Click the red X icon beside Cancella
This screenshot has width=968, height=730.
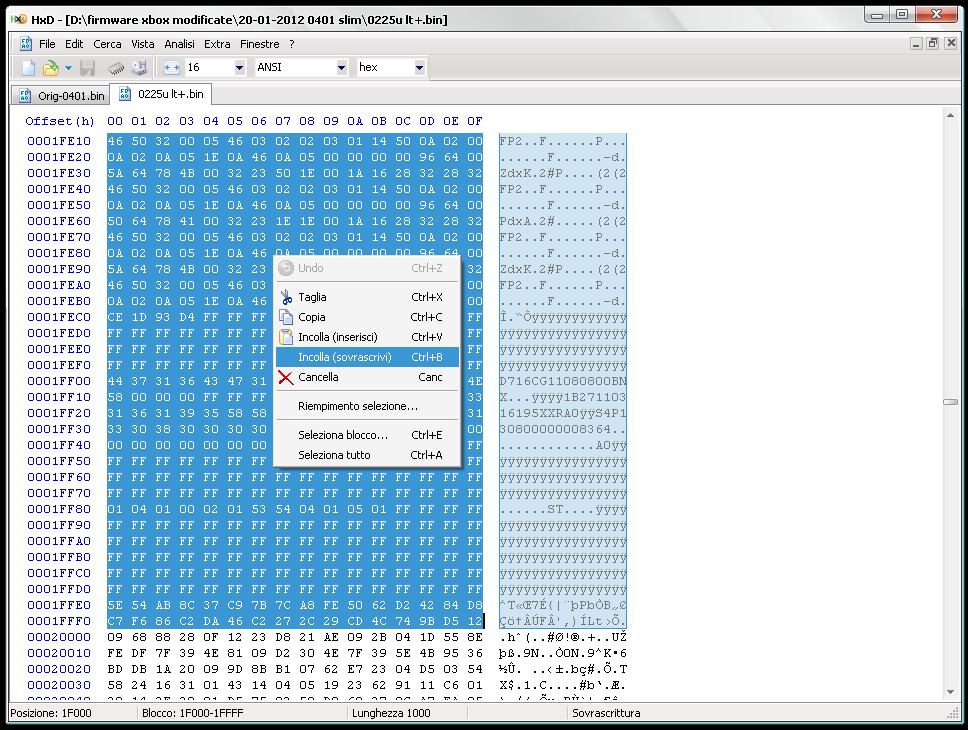click(x=286, y=377)
